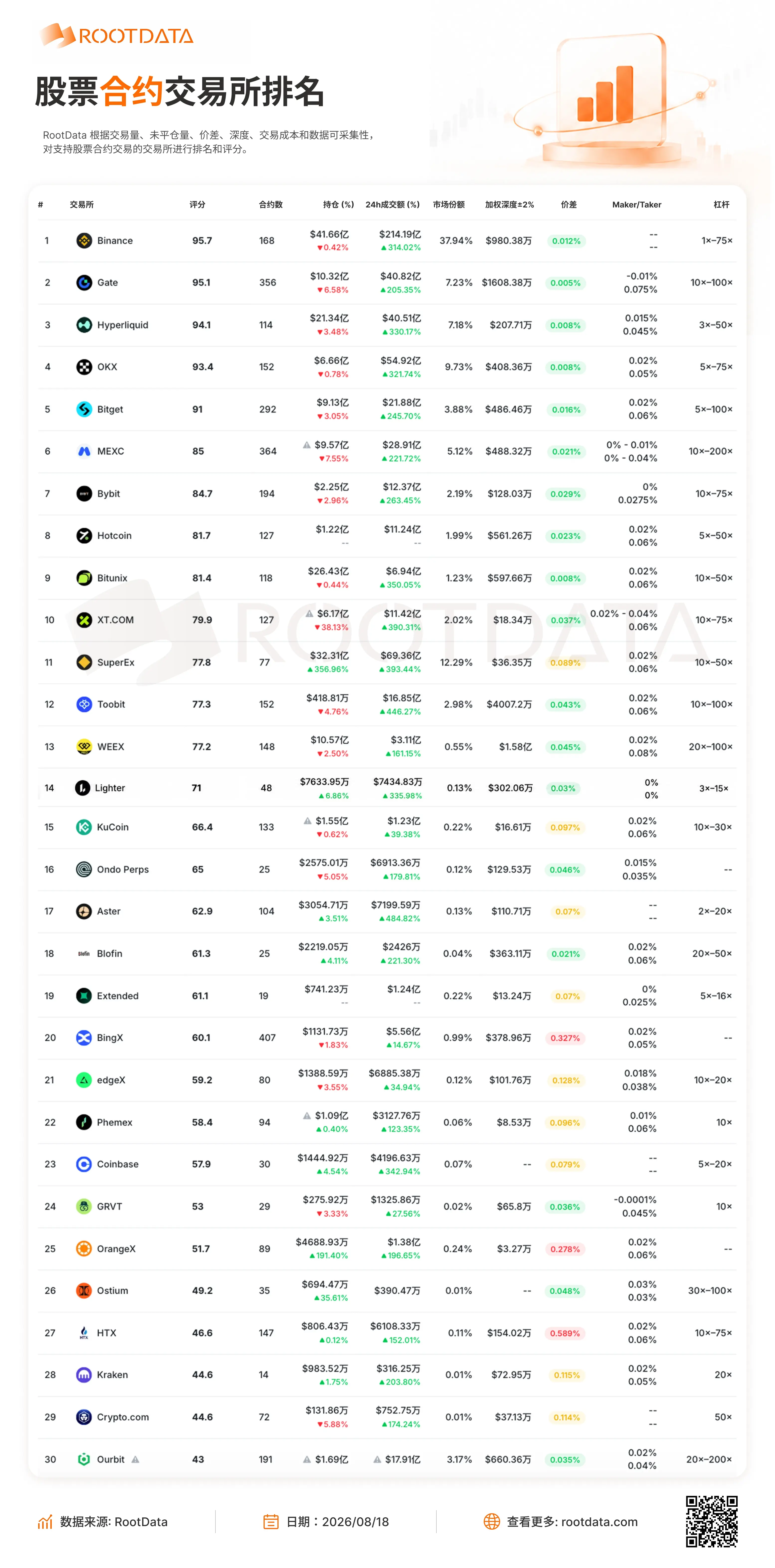Click MEXC leverage 10×–200×

(710, 451)
